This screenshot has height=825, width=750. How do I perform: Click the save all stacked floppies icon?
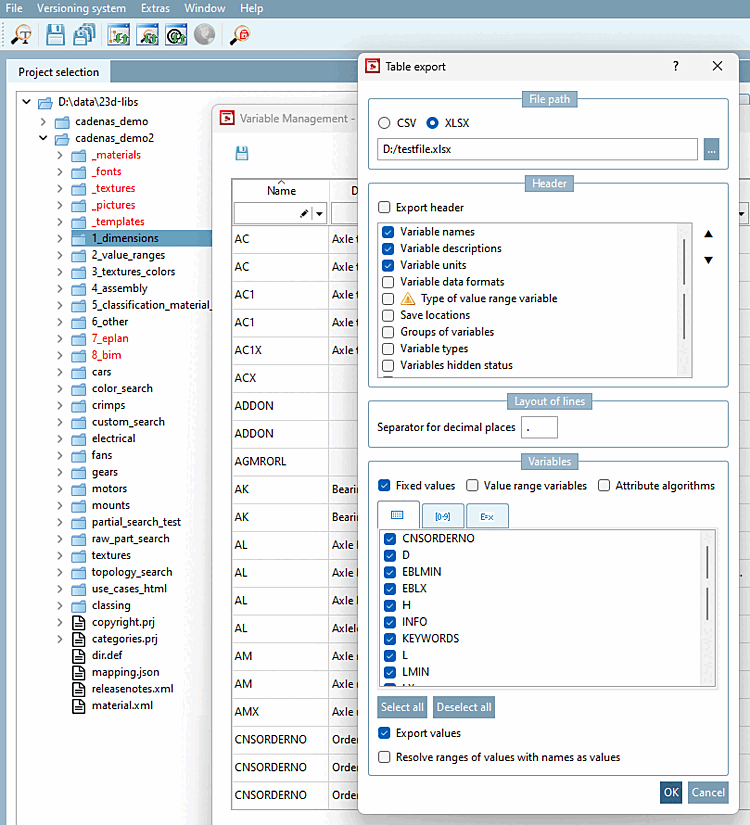(84, 35)
